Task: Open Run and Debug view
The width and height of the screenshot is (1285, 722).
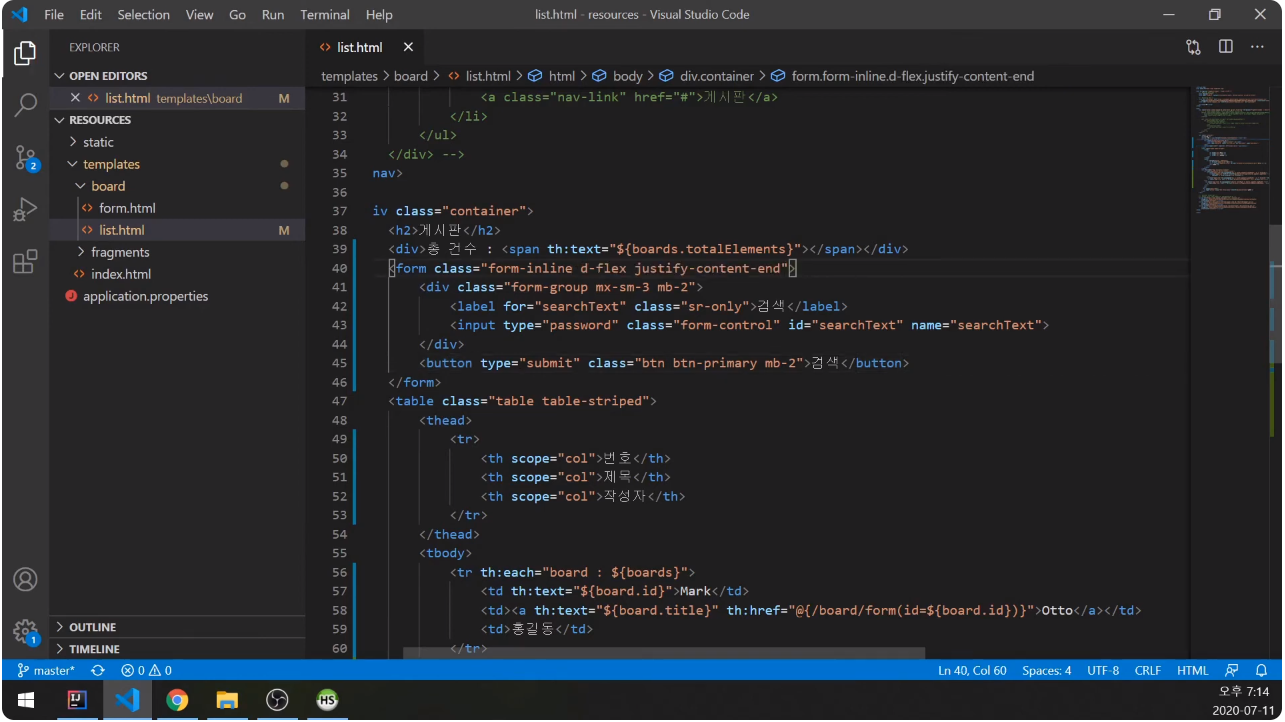Action: tap(25, 210)
